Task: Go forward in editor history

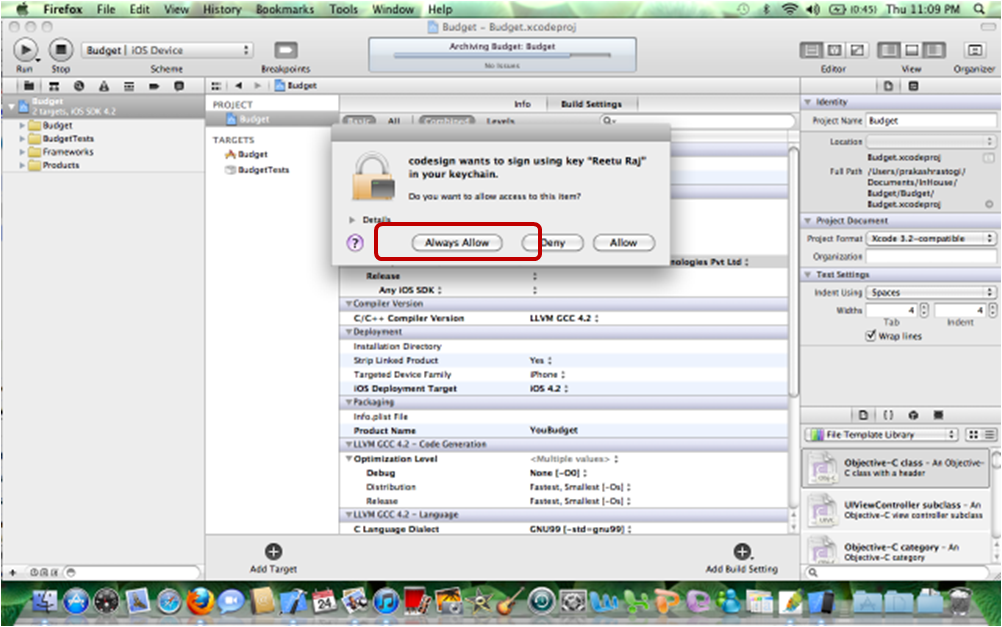Action: [258, 86]
